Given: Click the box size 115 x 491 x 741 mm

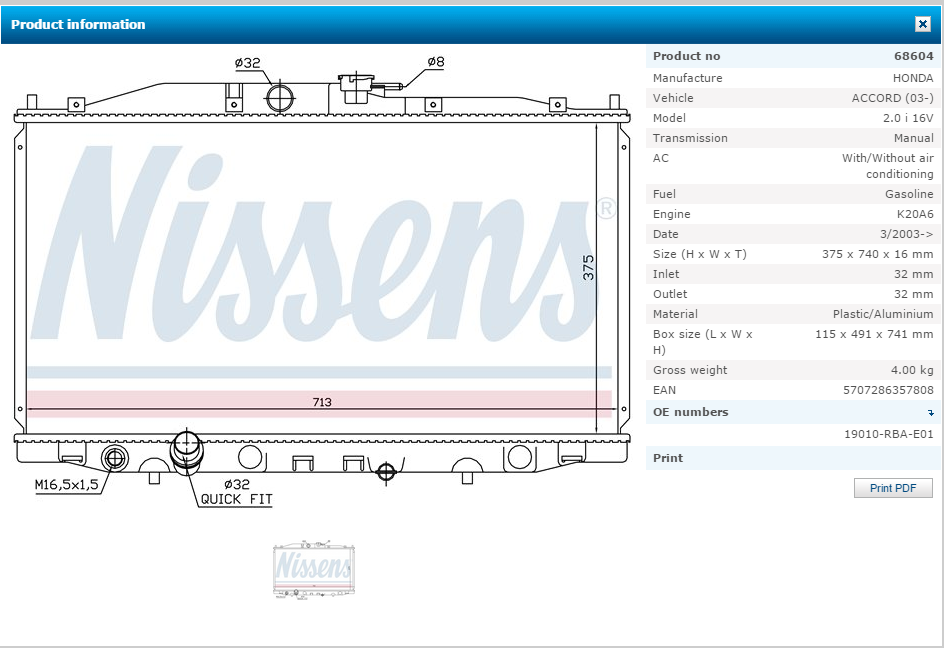Looking at the screenshot, I should point(874,334).
